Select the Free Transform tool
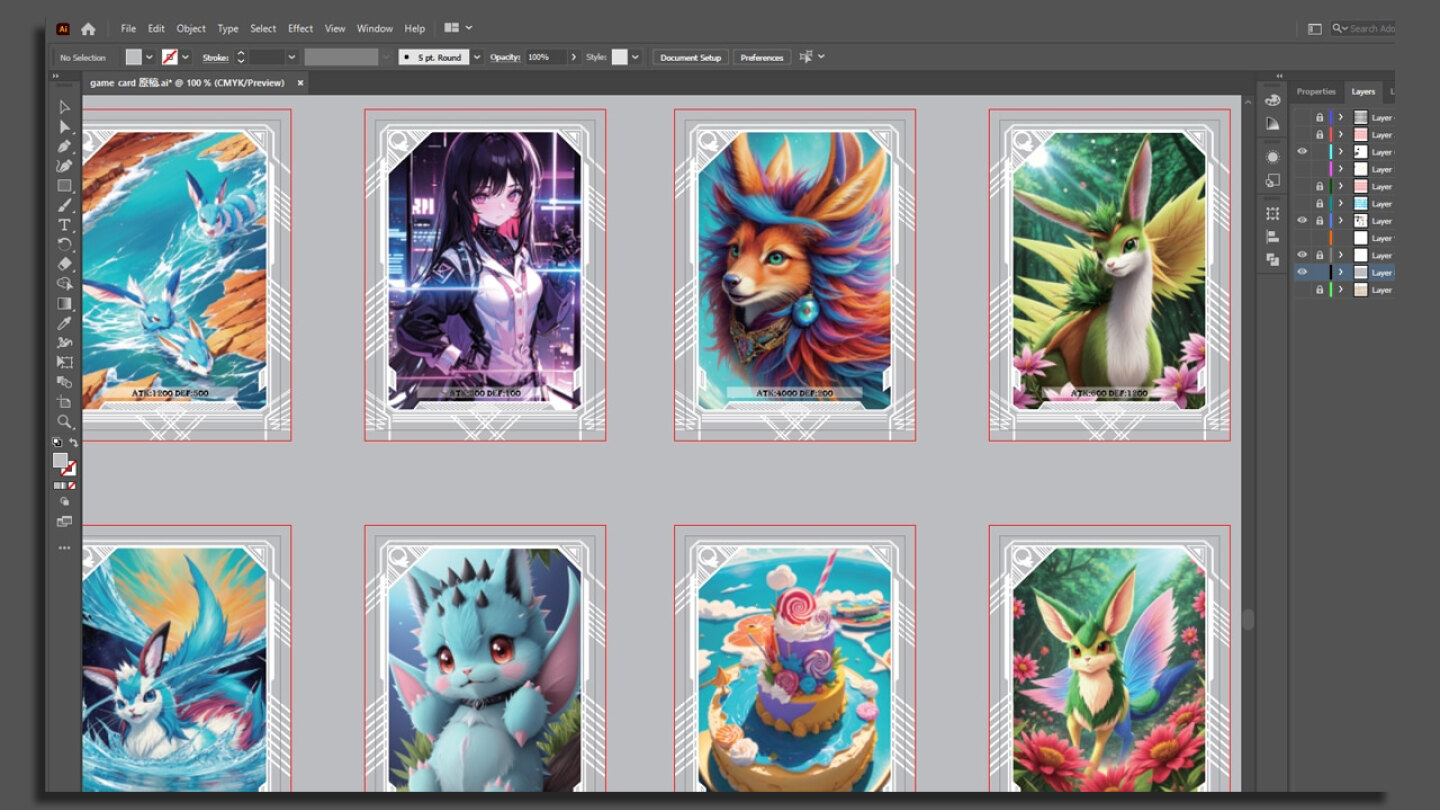 click(x=65, y=362)
